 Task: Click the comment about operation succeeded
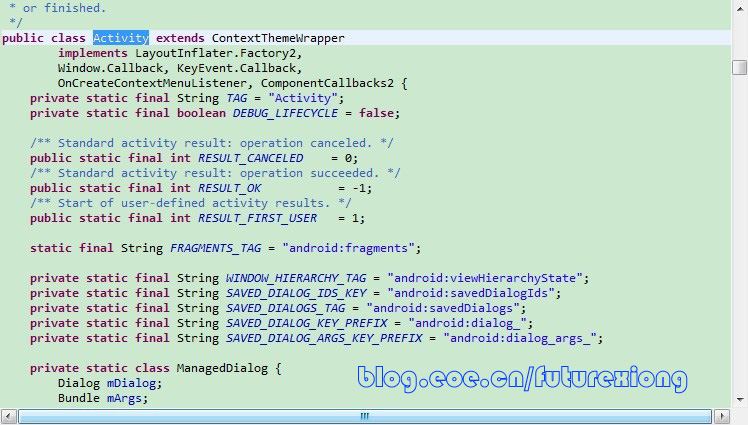coord(215,173)
